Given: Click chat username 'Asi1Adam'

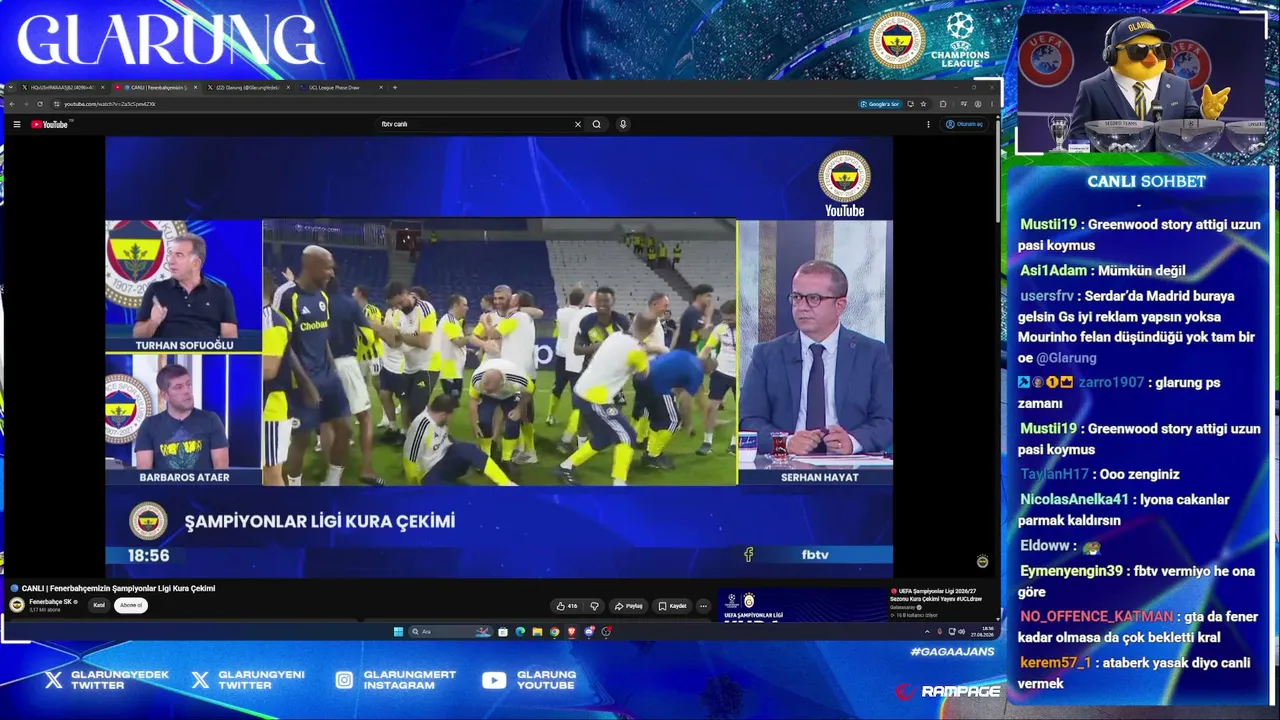Looking at the screenshot, I should click(x=1053, y=271).
